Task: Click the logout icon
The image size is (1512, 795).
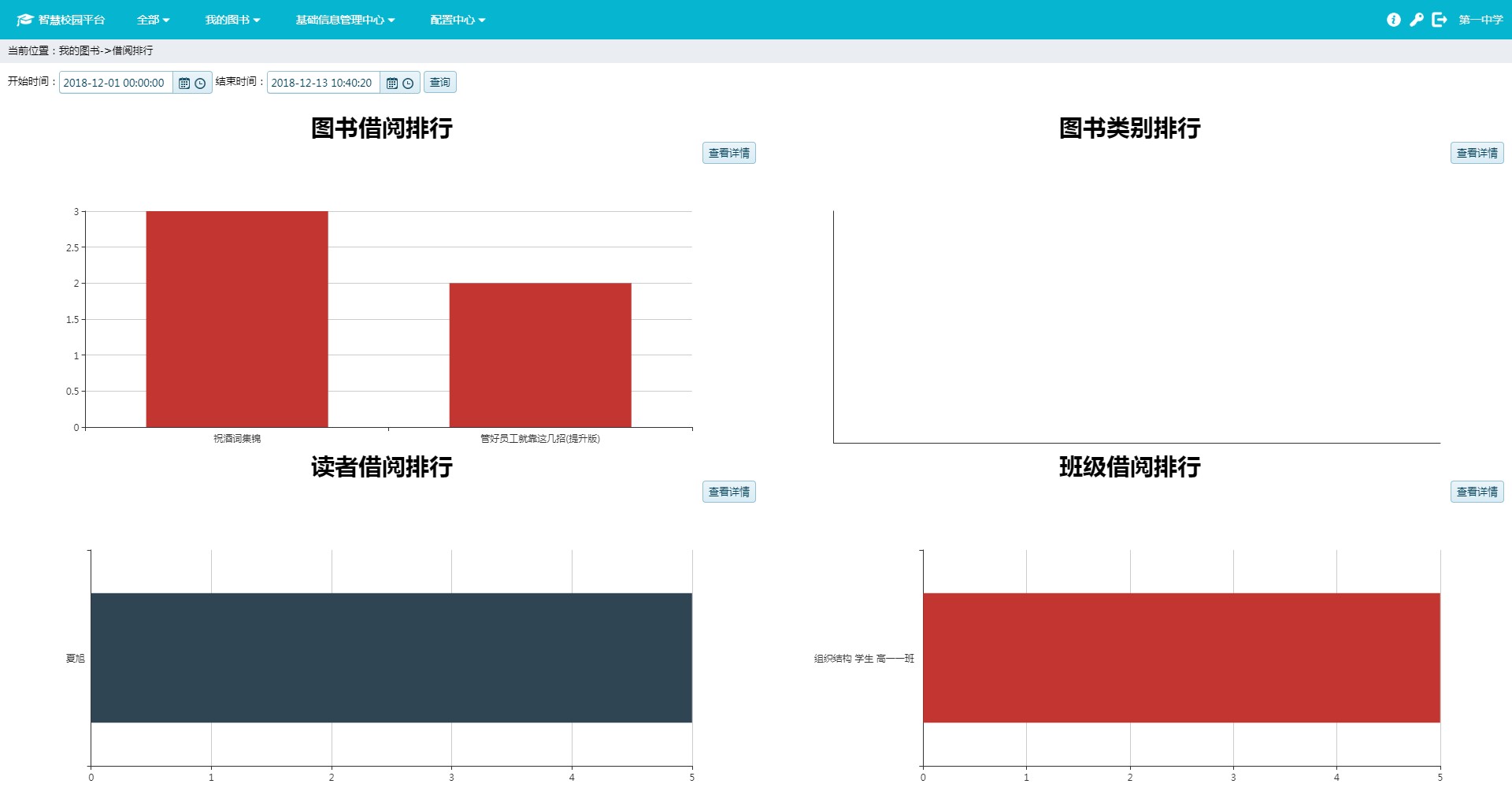Action: click(x=1439, y=20)
